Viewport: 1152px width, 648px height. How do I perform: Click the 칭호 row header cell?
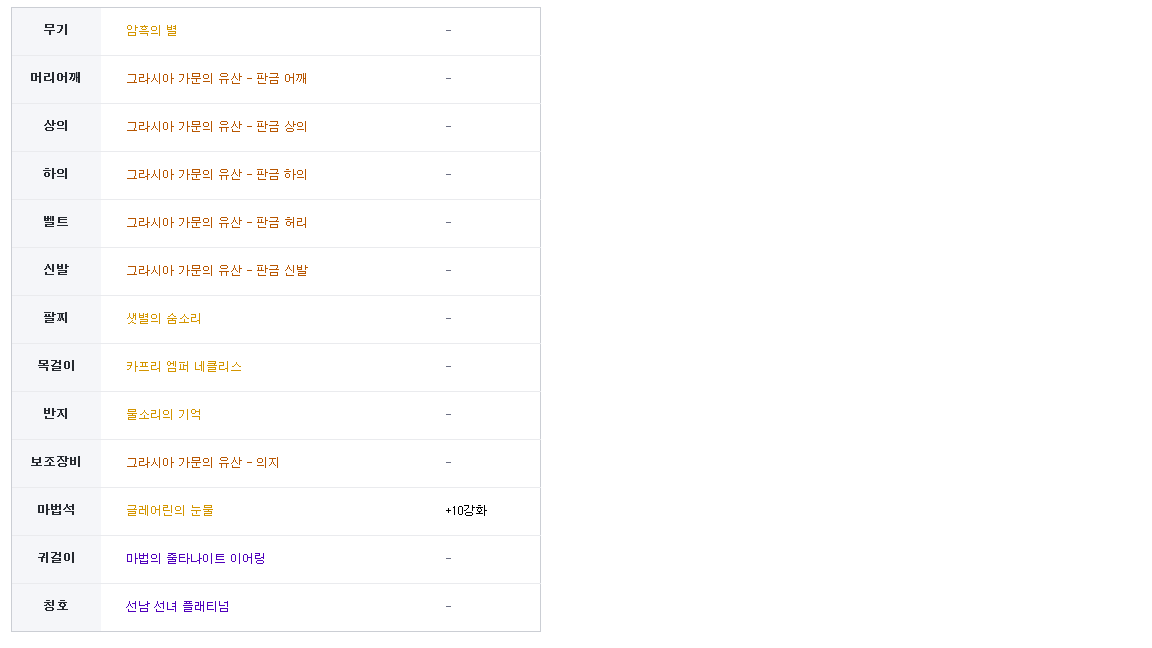56,607
